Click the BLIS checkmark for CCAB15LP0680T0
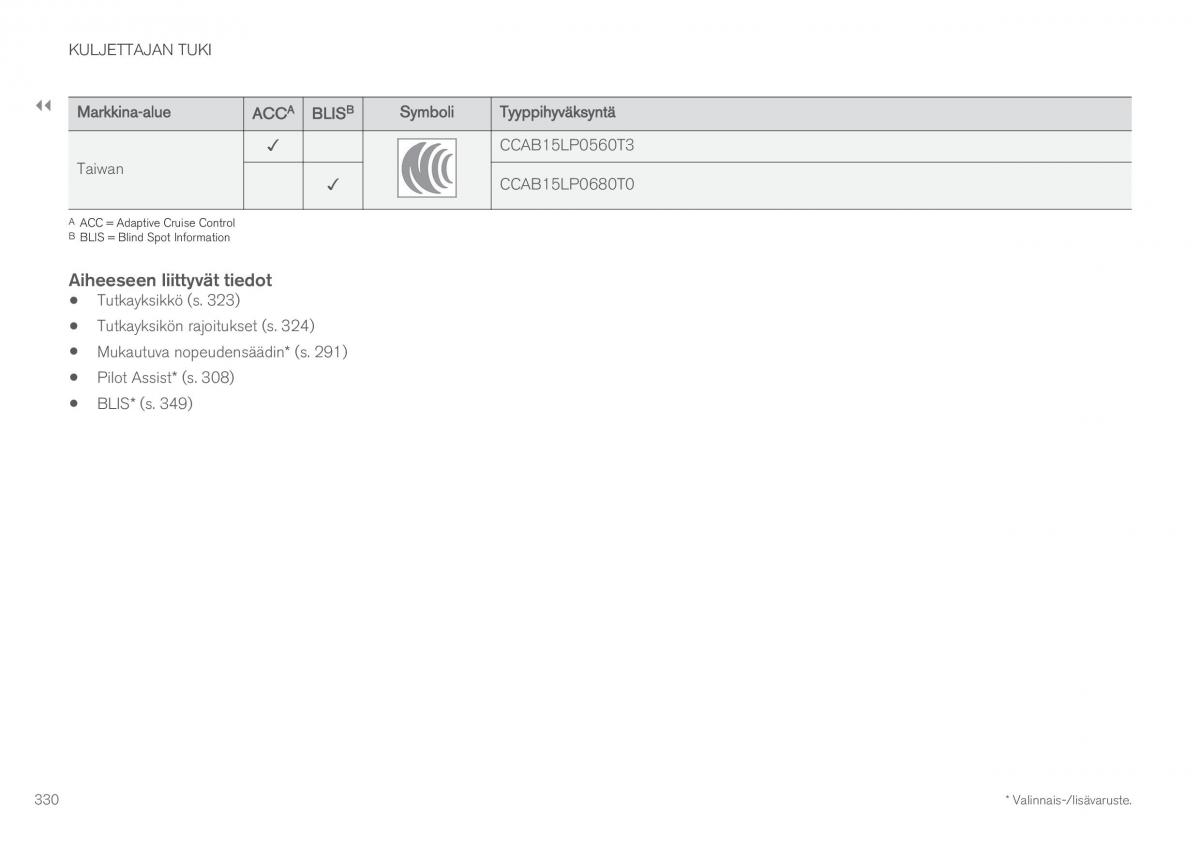The image size is (1200, 845). [x=332, y=185]
